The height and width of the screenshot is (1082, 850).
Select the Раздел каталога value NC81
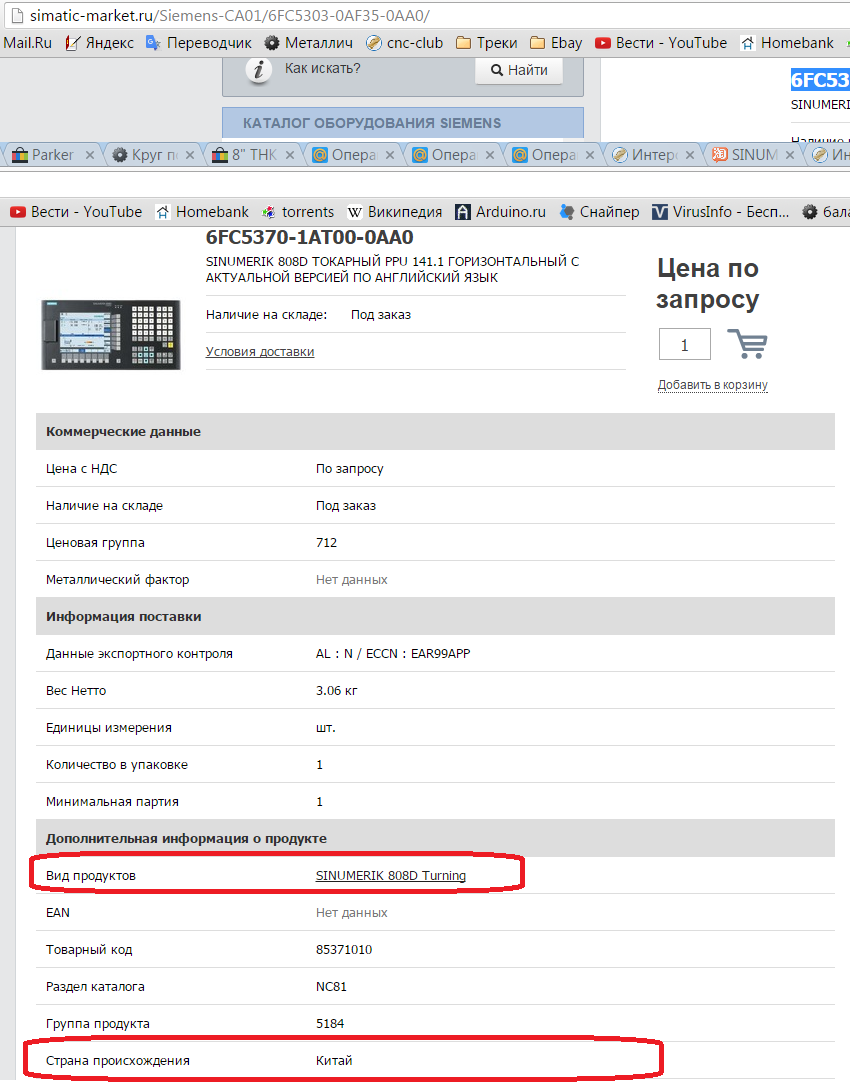pyautogui.click(x=331, y=987)
